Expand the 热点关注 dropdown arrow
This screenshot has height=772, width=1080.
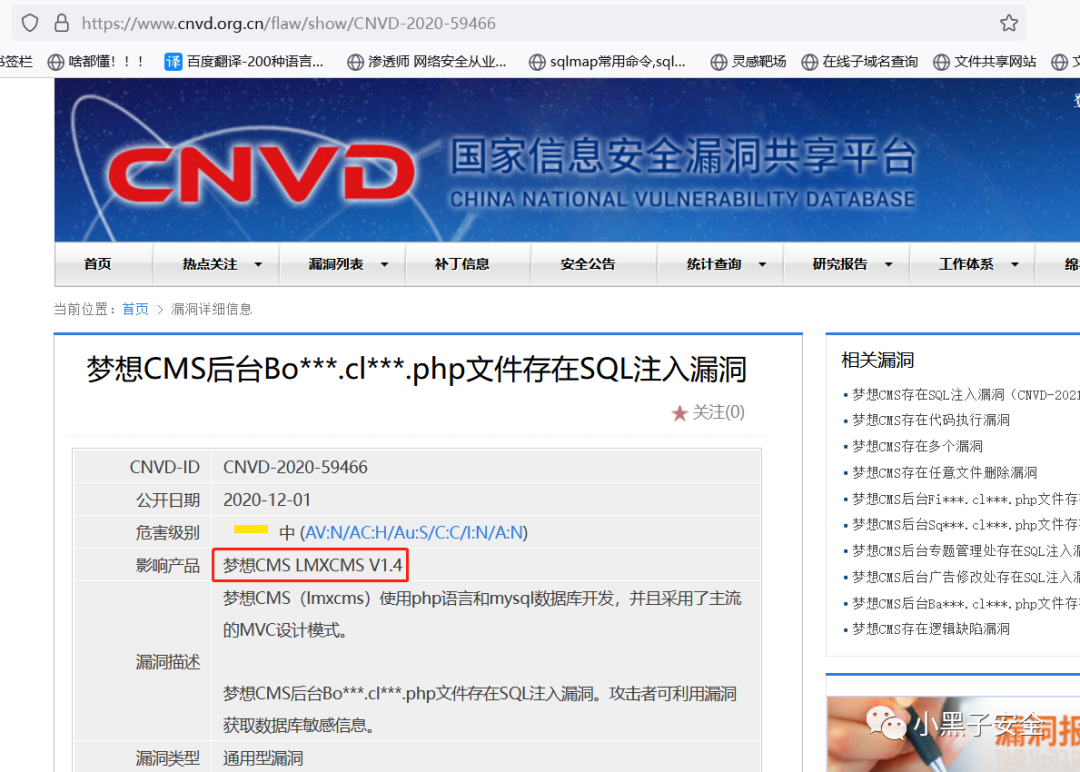258,264
